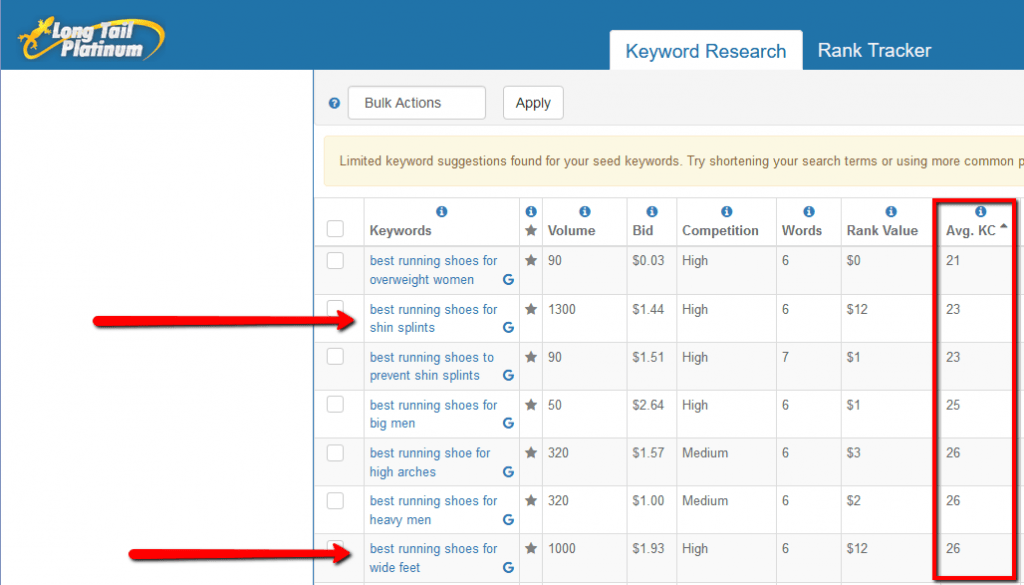
Task: Select the Avg. KC value 25
Action: pyautogui.click(x=953, y=405)
